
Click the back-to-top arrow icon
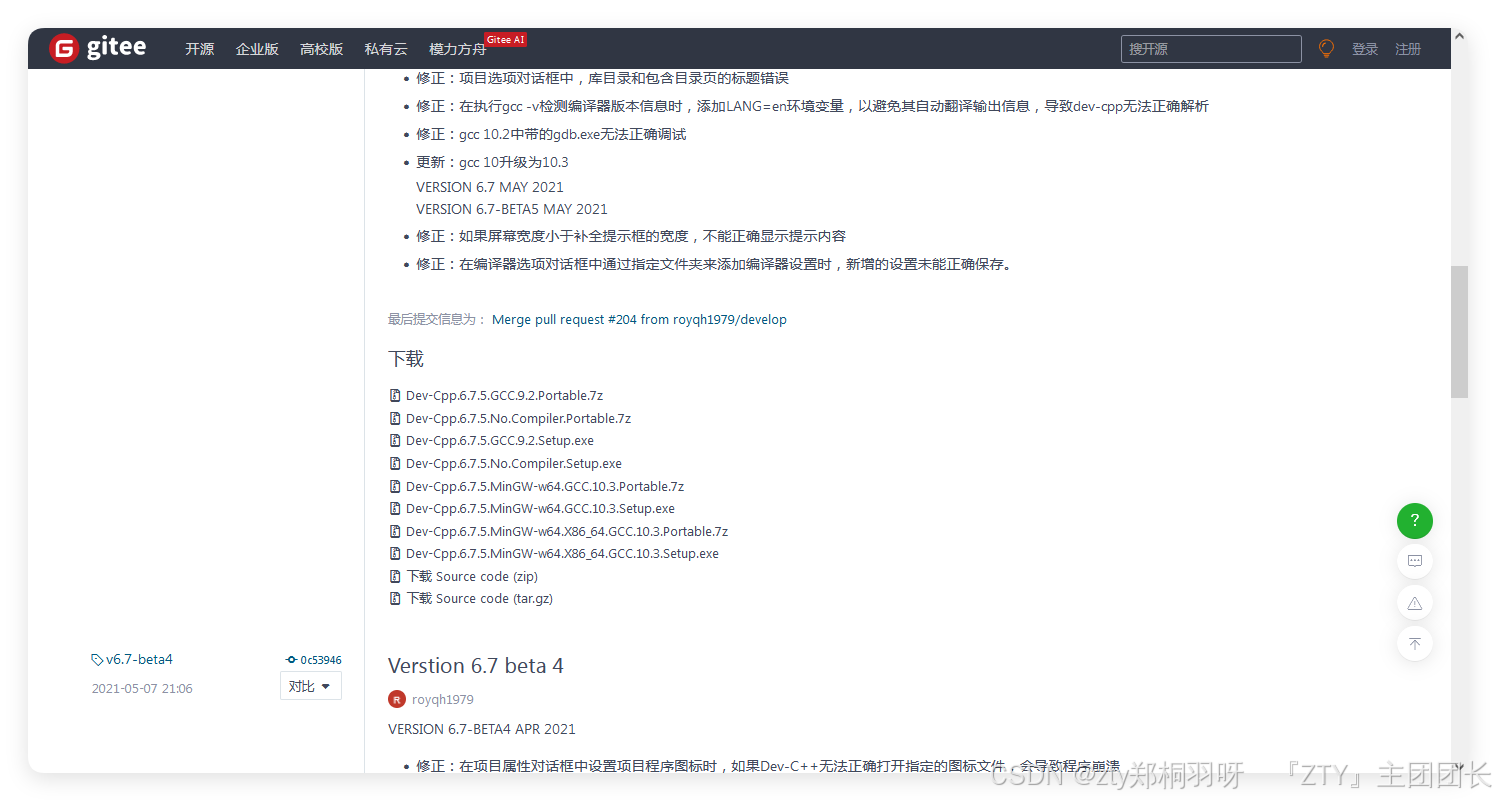point(1415,643)
